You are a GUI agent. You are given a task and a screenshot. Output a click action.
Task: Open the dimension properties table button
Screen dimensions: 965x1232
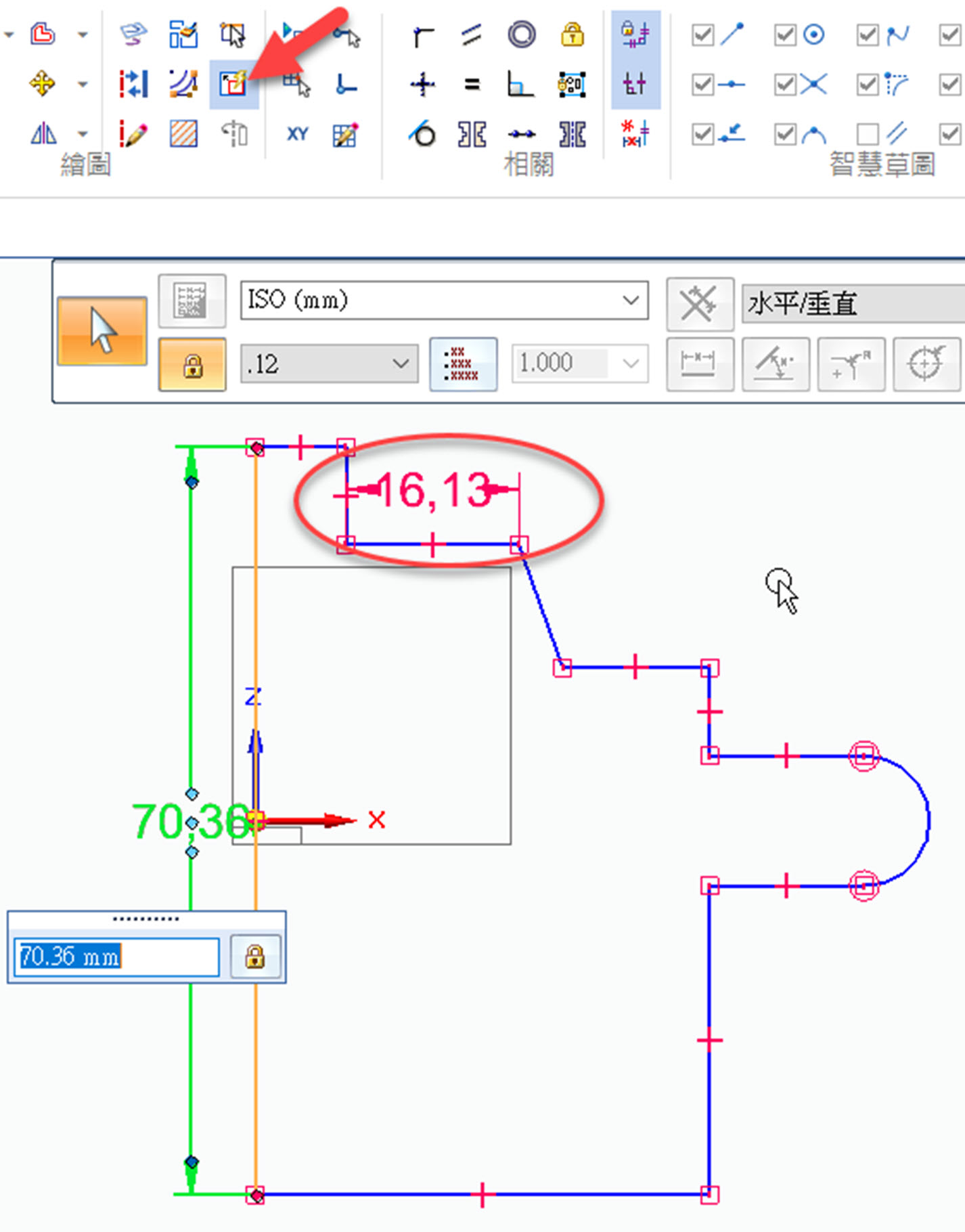point(192,301)
